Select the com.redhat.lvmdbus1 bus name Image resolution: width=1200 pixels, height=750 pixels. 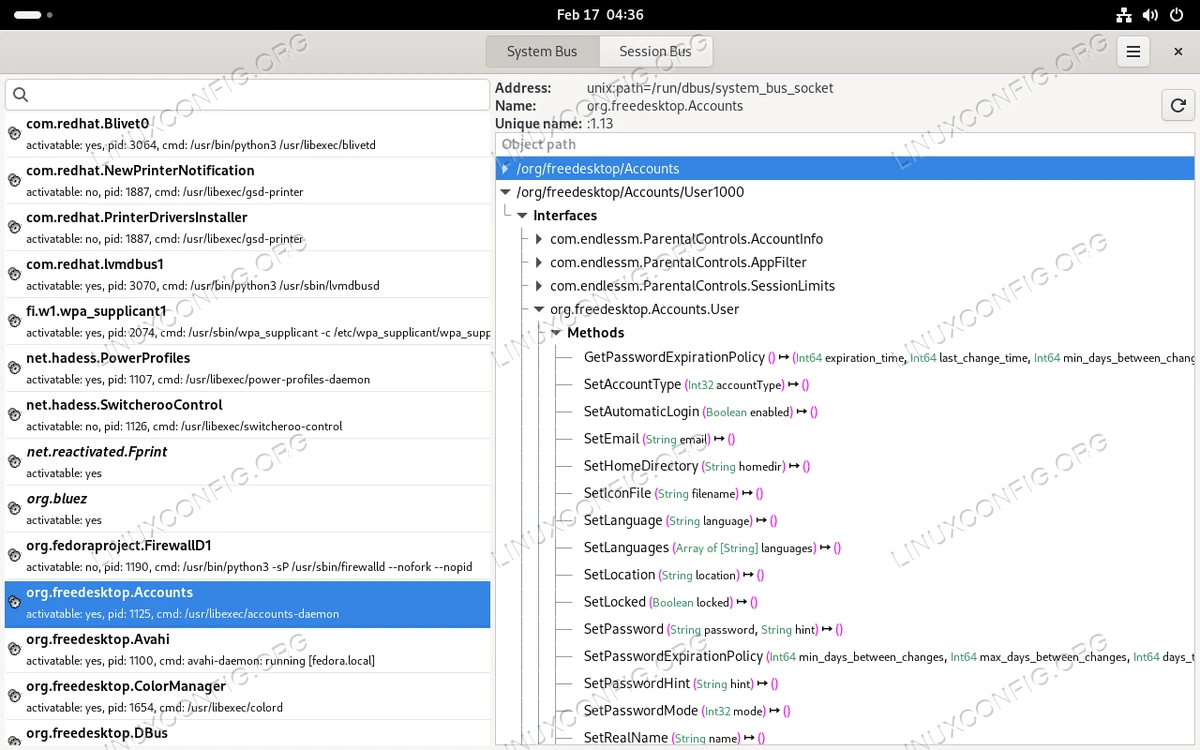247,274
